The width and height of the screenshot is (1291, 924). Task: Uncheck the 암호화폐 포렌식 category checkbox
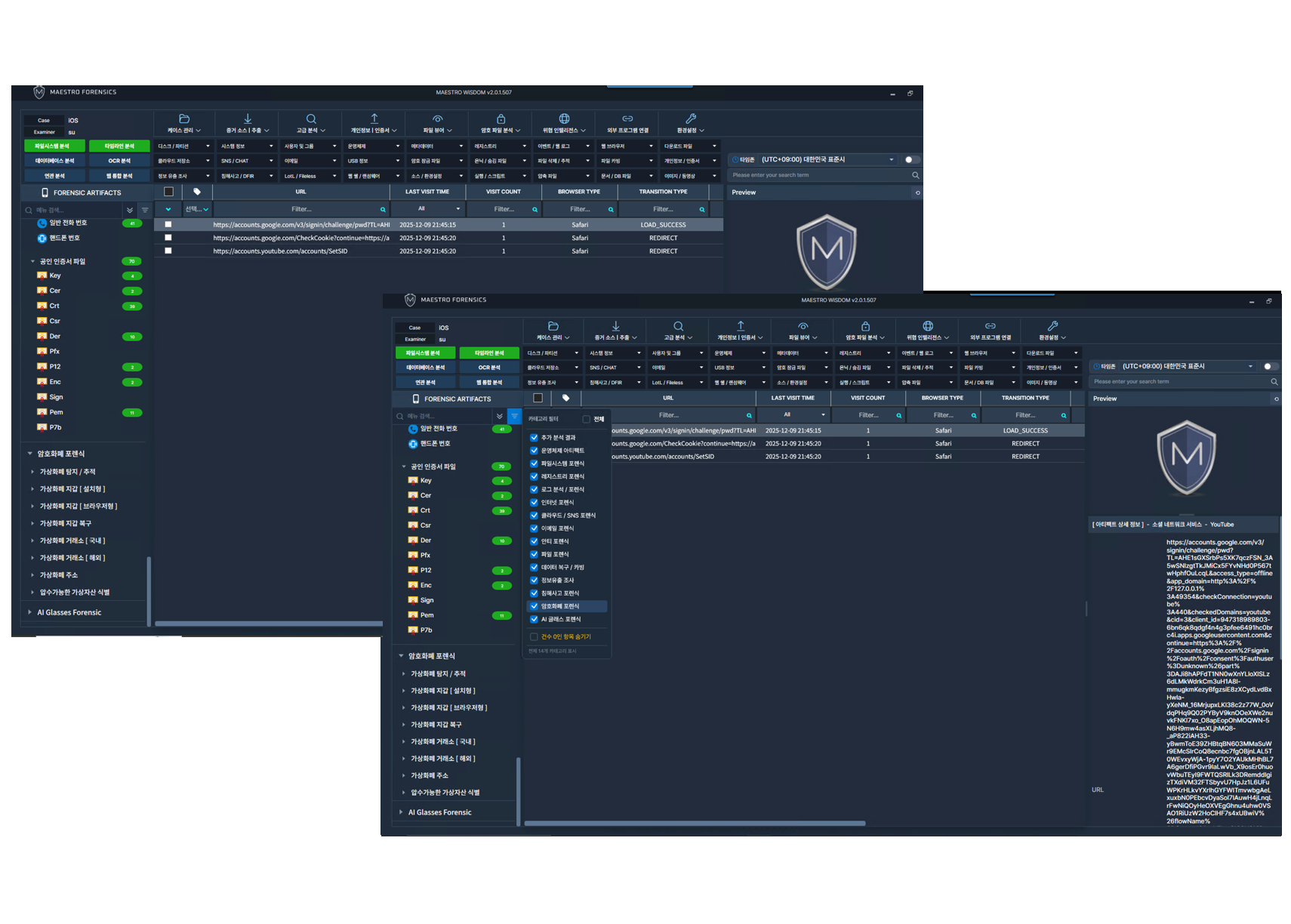pos(534,606)
